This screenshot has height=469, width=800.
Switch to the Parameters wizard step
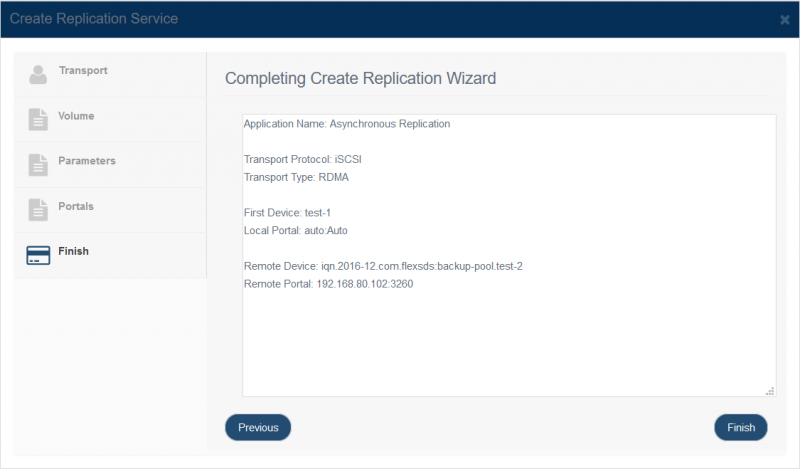point(87,161)
